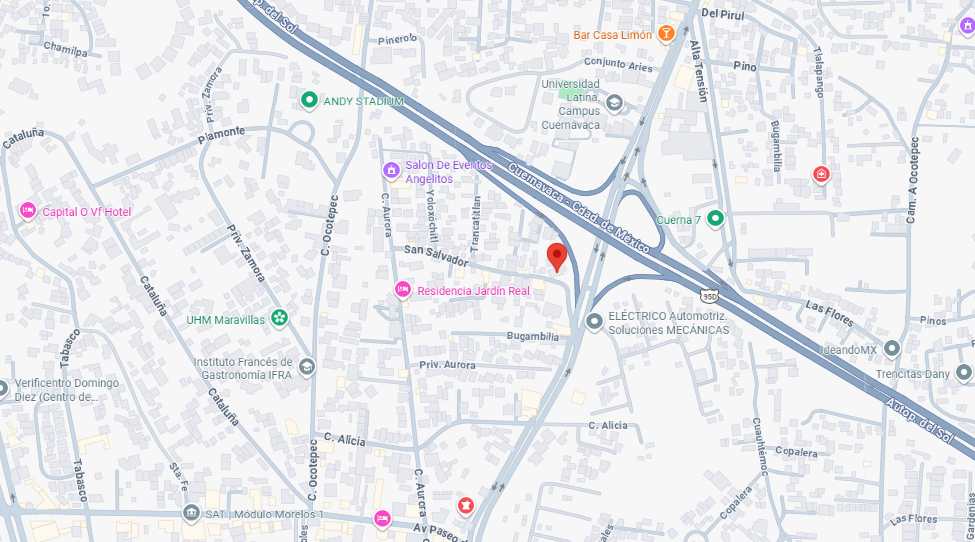Click the Residencia Jardín Real hotel icon

pos(402,290)
